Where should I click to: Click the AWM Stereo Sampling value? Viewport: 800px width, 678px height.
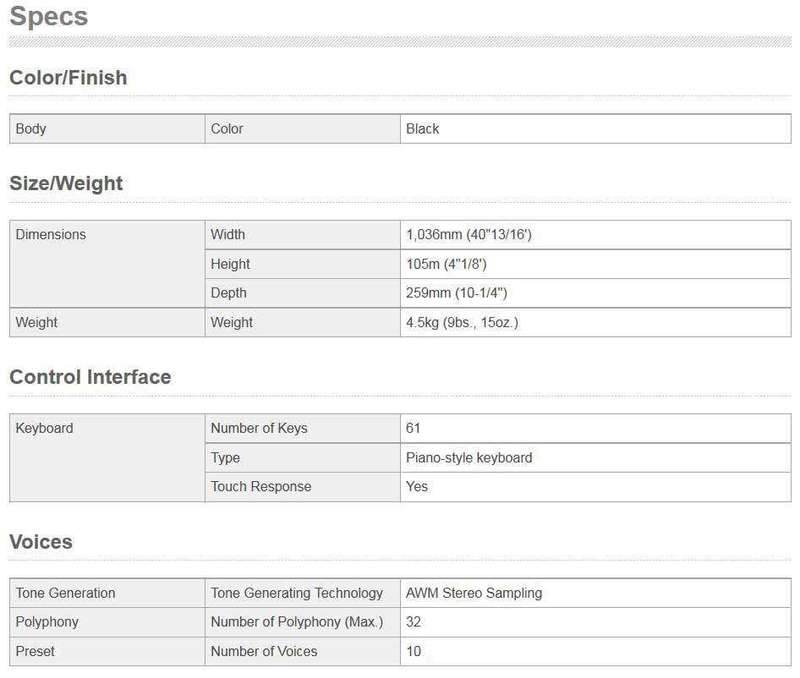pyautogui.click(x=474, y=593)
